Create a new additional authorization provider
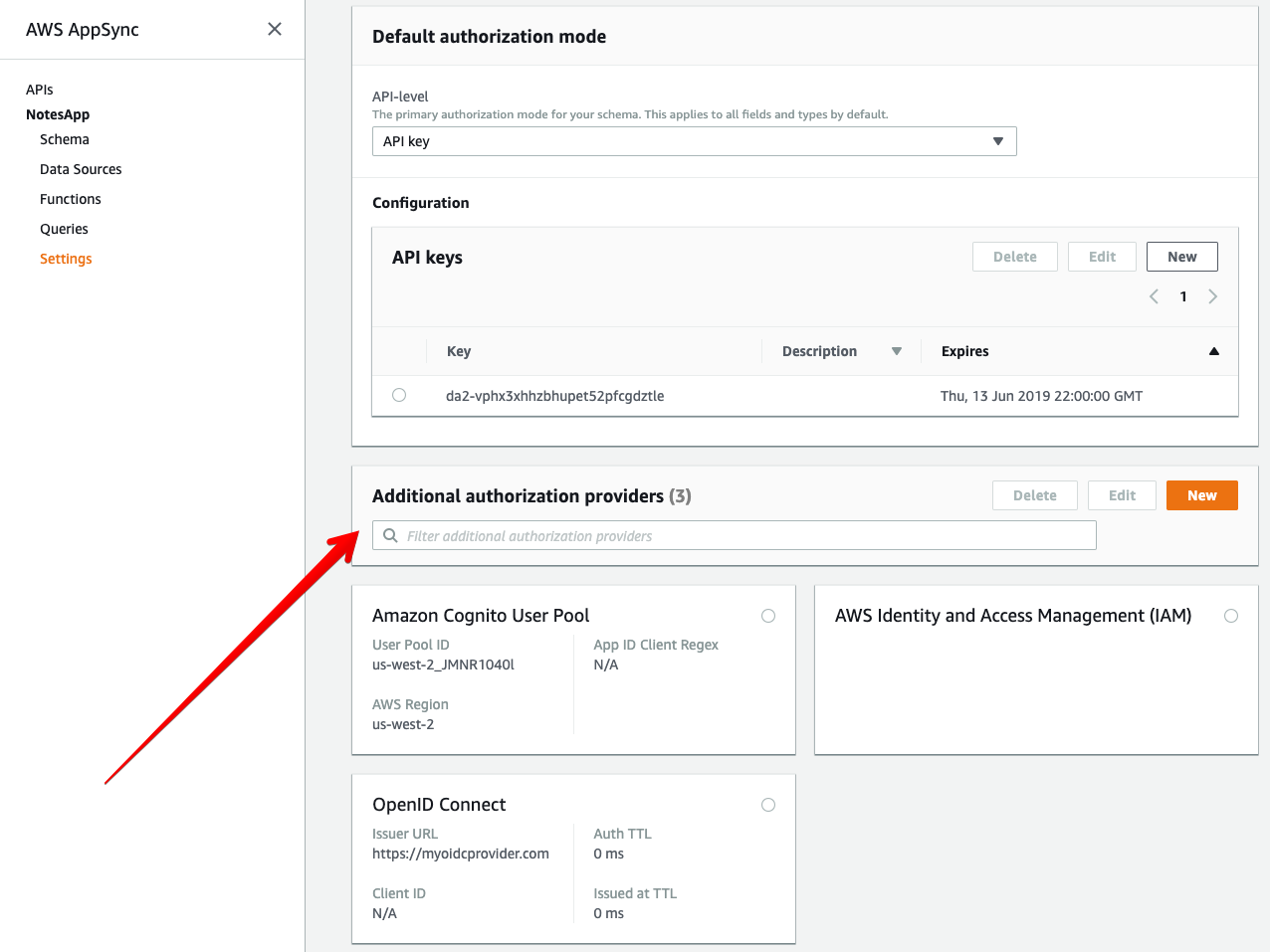 click(1201, 494)
